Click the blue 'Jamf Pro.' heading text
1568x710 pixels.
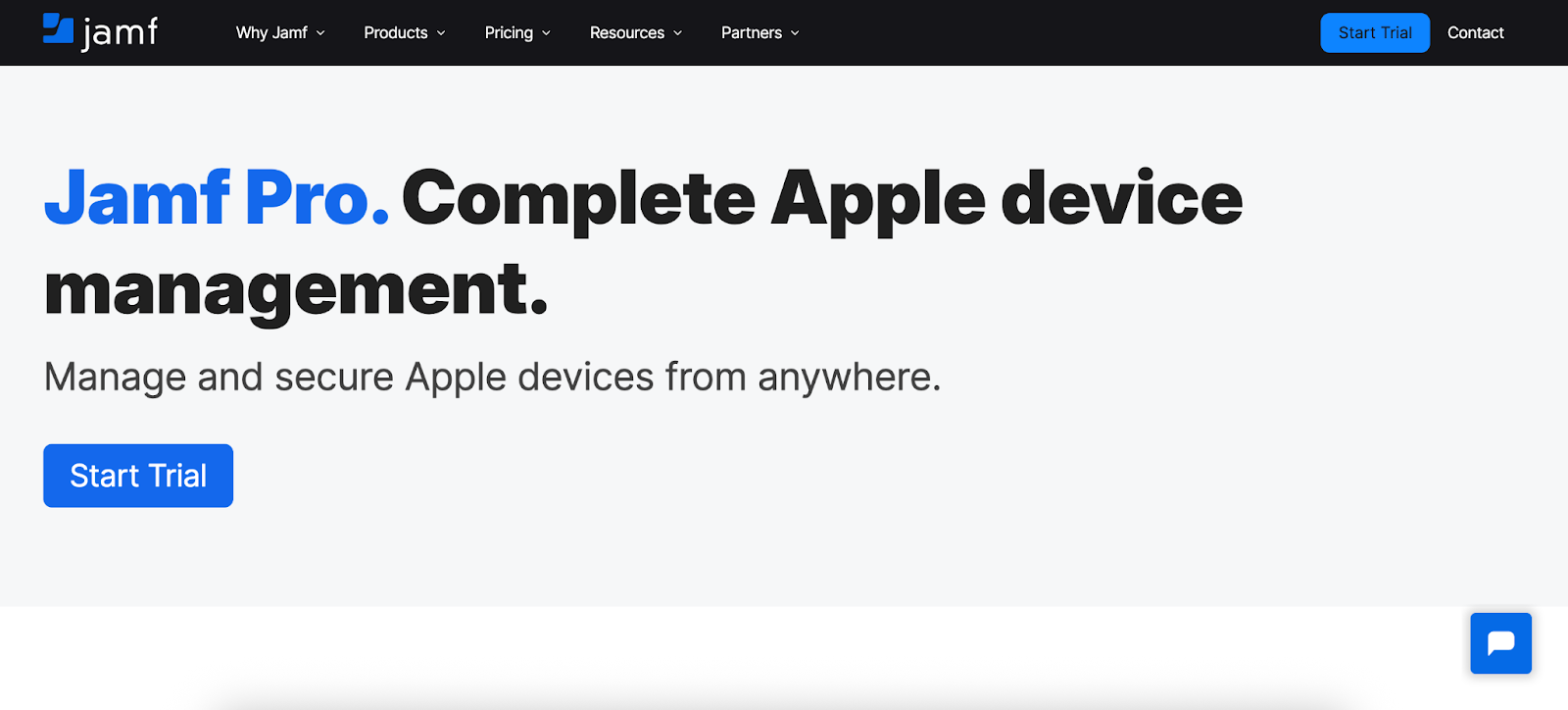[217, 198]
